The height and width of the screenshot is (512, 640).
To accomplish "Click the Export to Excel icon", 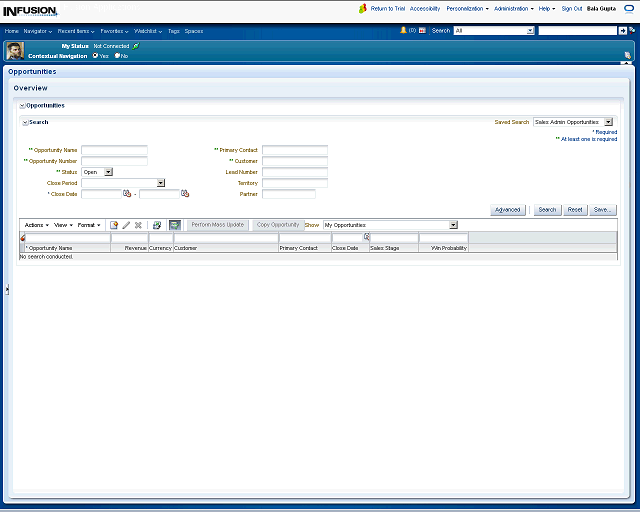I will tap(157, 225).
